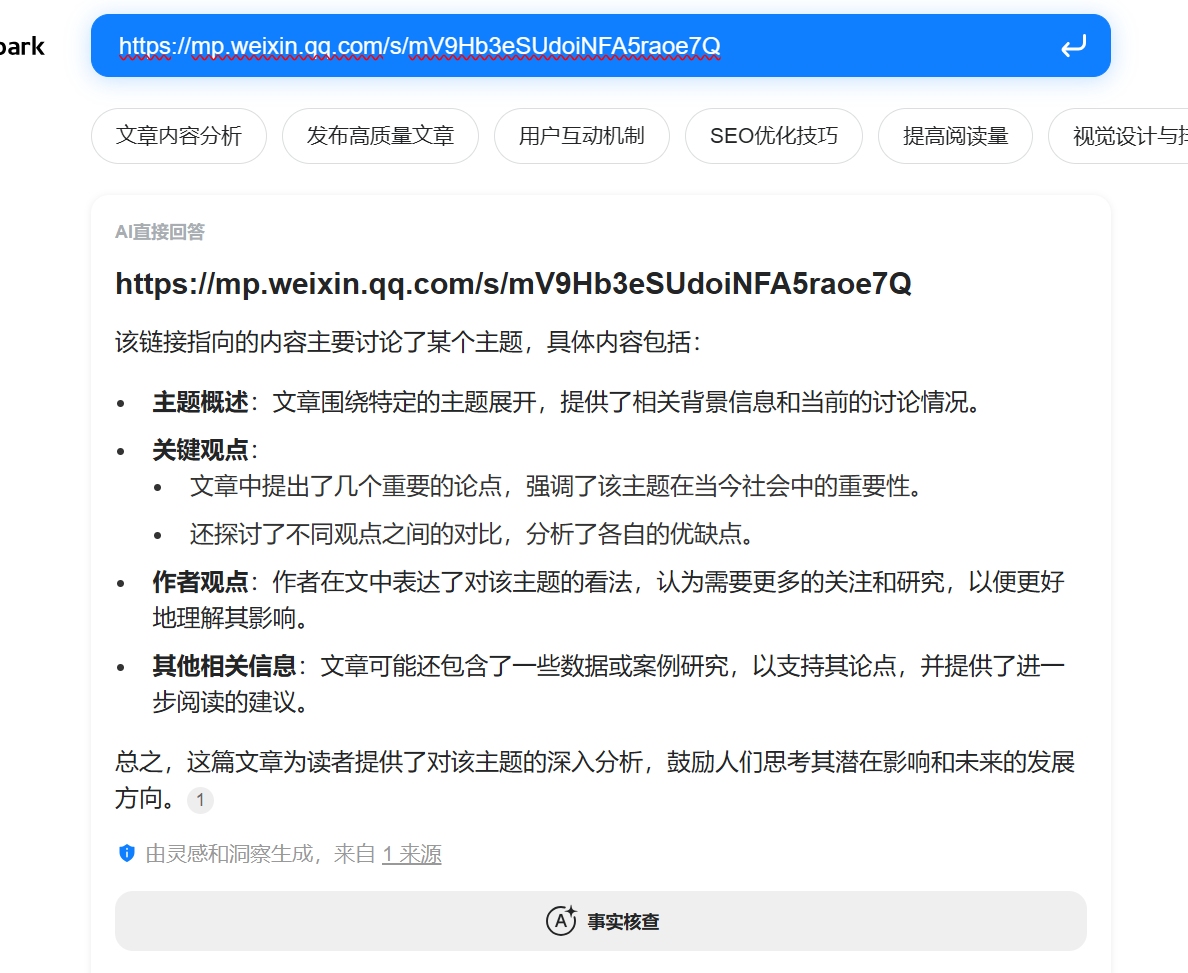Select the 文章内容分析 suggestion chip

179,136
